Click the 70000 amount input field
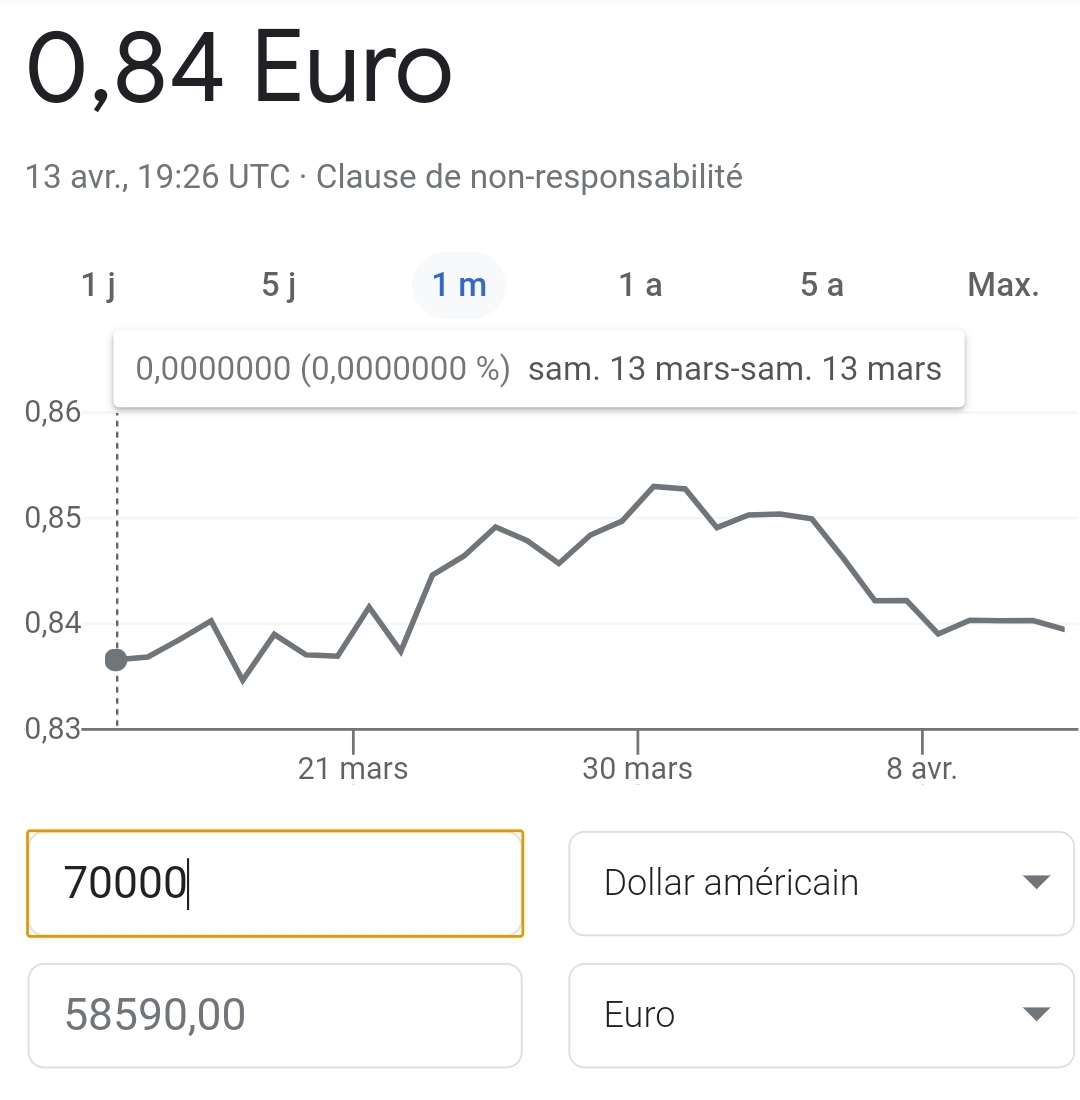The image size is (1080, 1100). point(275,883)
